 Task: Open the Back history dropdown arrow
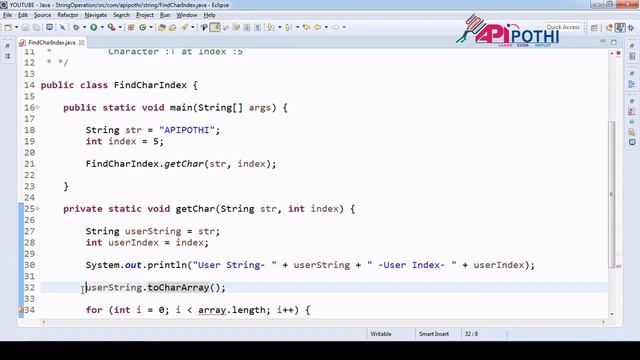coord(327,27)
